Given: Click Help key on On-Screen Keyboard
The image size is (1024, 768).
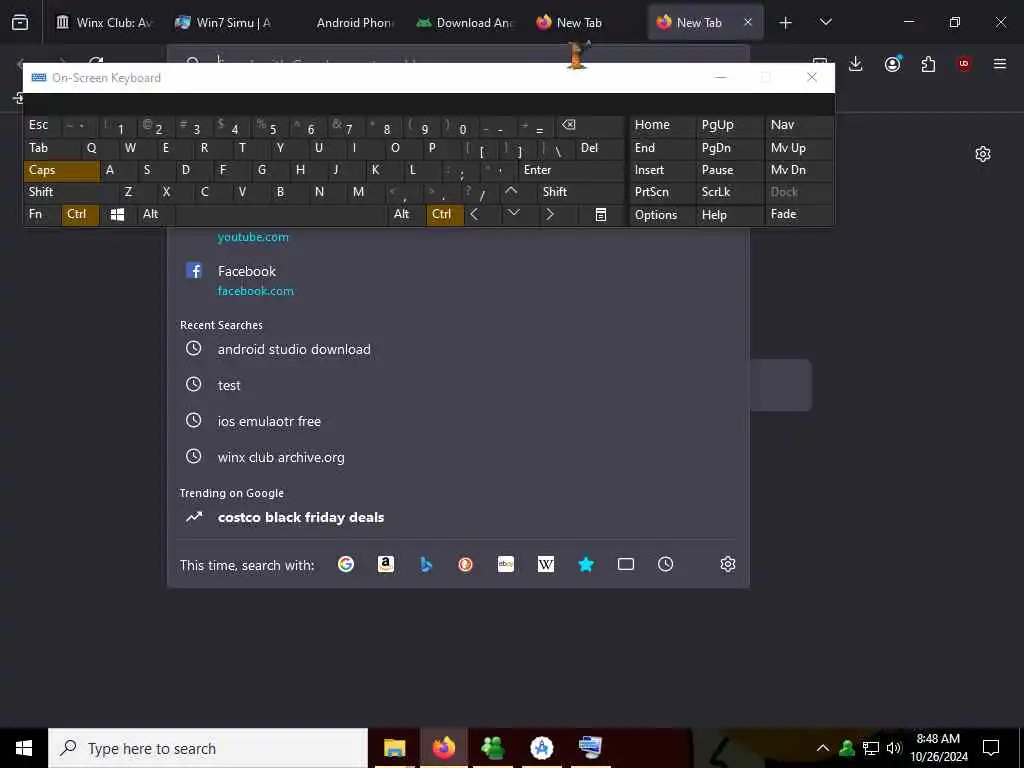Looking at the screenshot, I should coord(729,215).
